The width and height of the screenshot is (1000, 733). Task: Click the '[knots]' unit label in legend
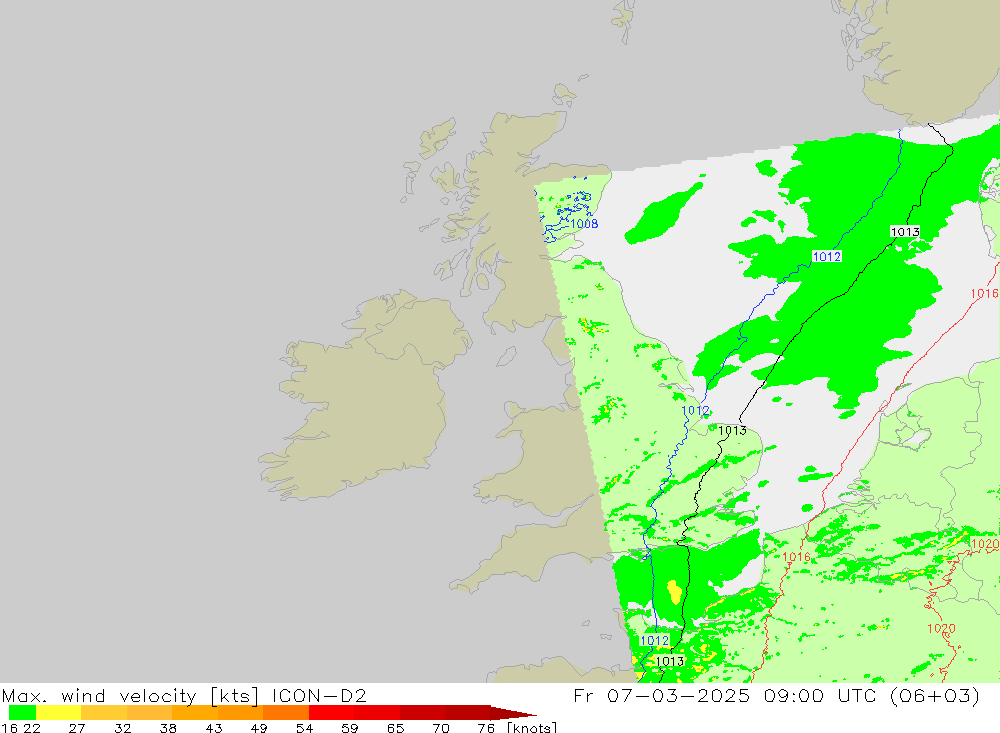(532, 727)
